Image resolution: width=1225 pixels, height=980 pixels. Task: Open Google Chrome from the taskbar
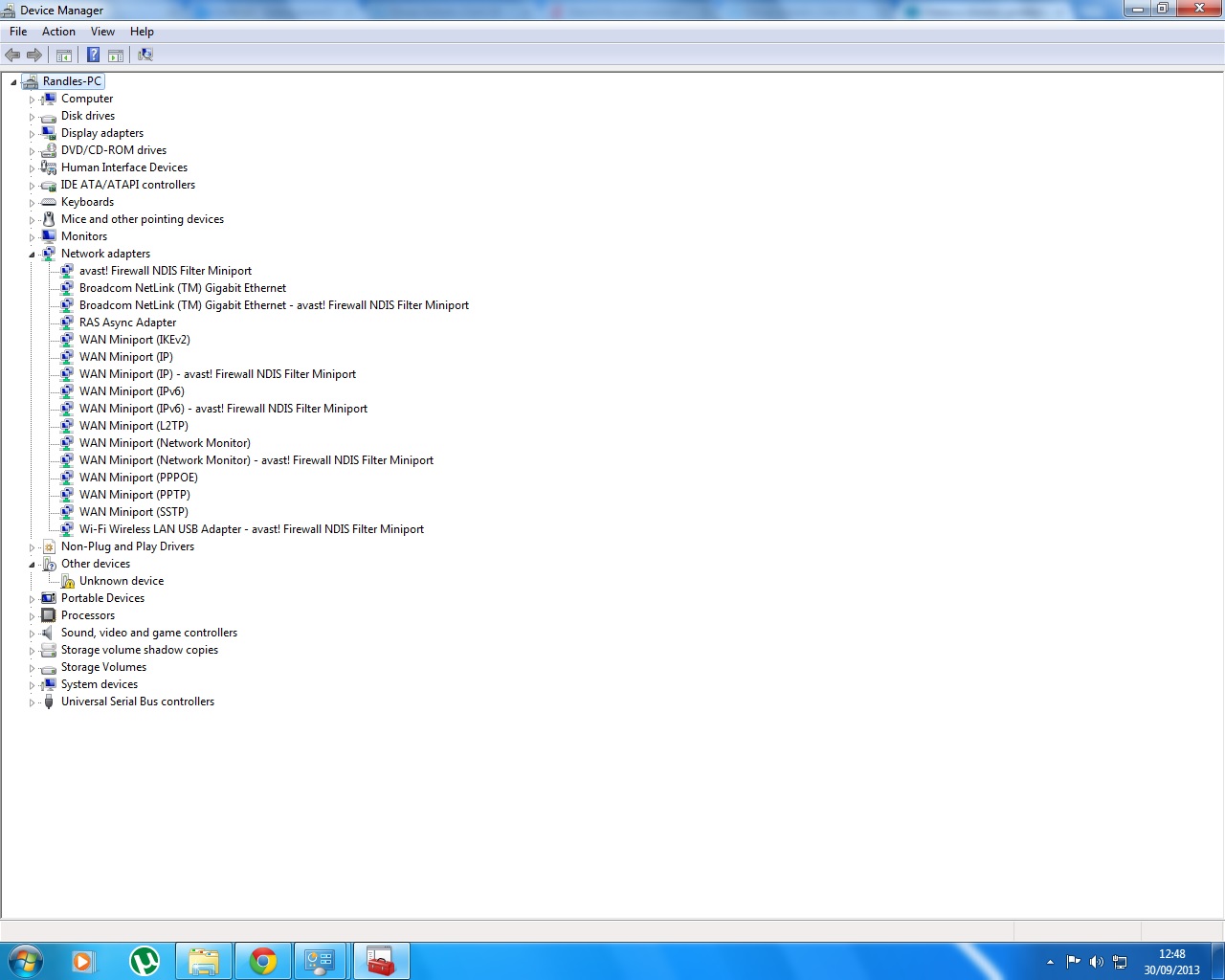[263, 961]
